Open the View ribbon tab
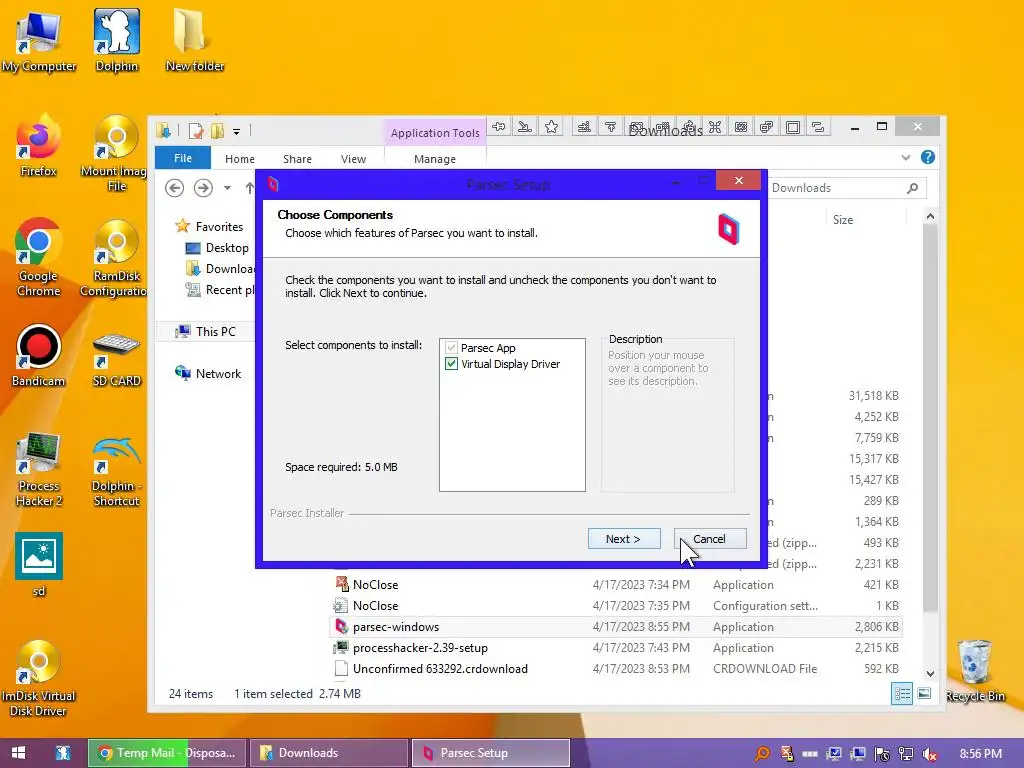 point(353,159)
